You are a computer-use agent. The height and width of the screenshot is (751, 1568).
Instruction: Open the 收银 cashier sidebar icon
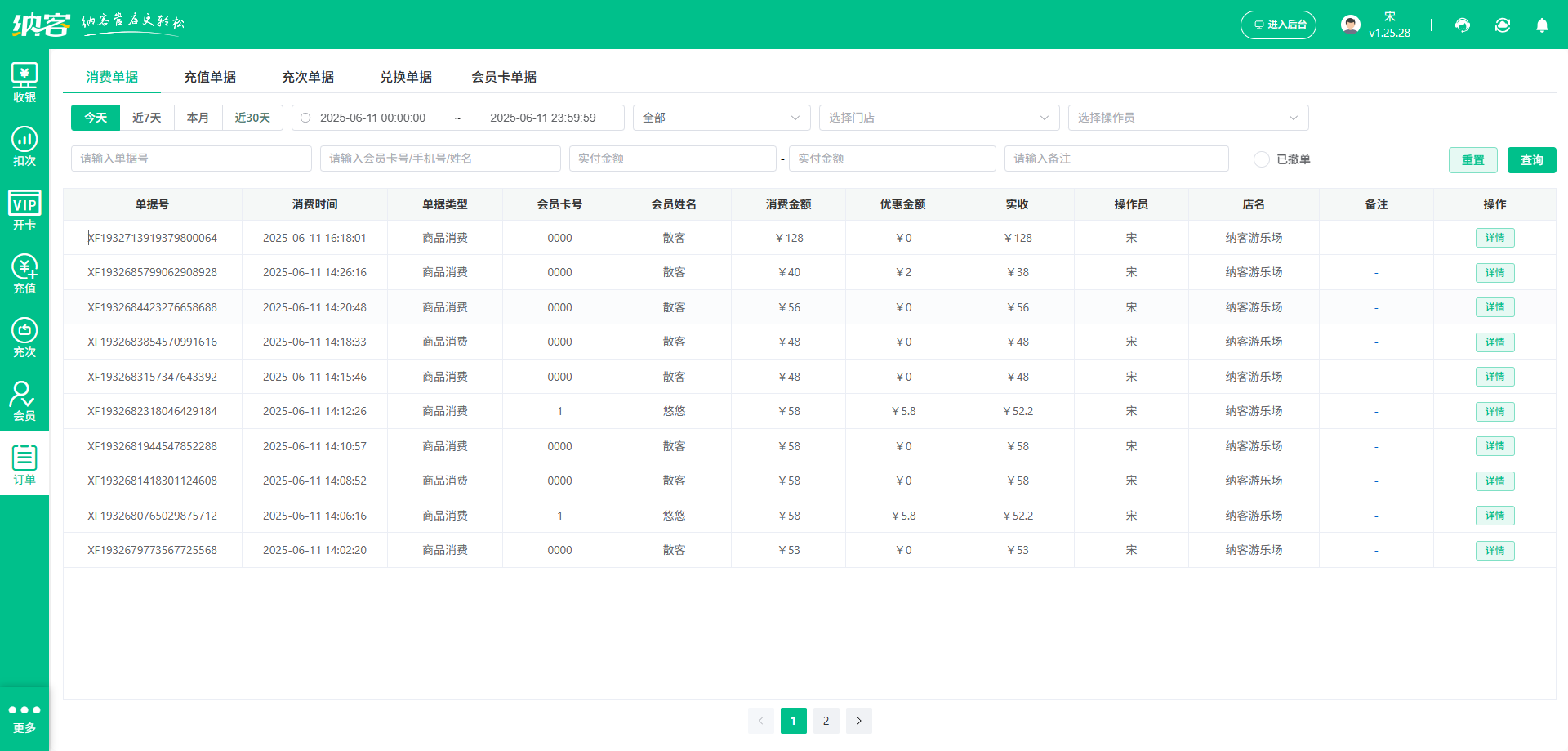pos(24,83)
